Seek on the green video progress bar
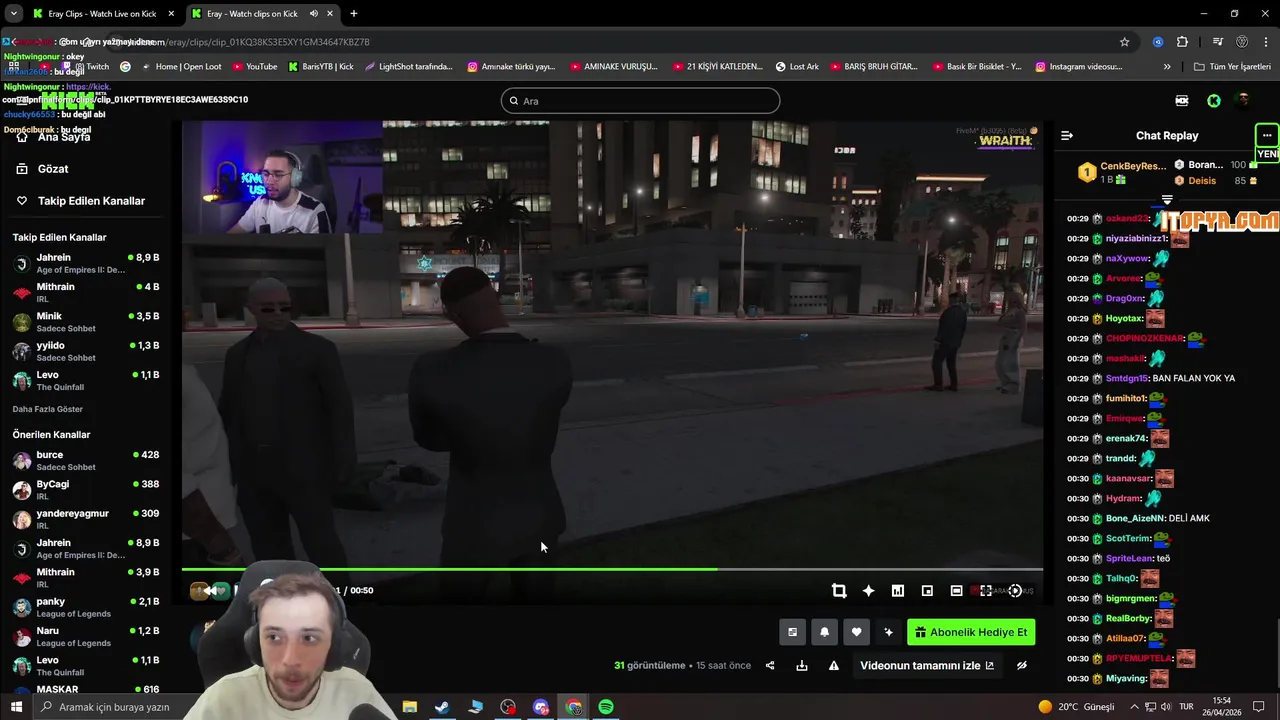Viewport: 1280px width, 720px height. (612, 569)
